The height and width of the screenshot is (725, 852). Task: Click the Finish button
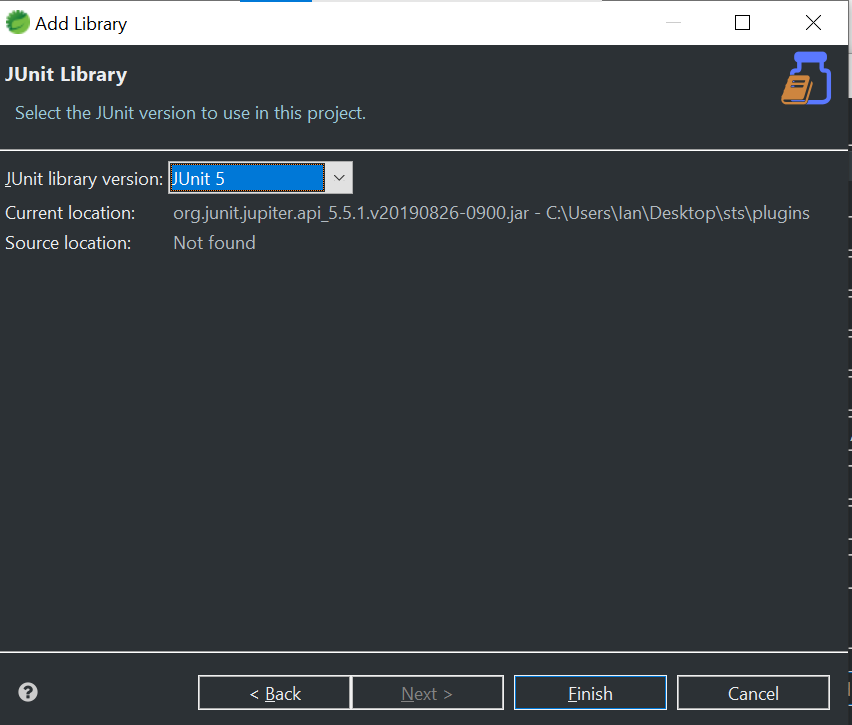pyautogui.click(x=590, y=693)
